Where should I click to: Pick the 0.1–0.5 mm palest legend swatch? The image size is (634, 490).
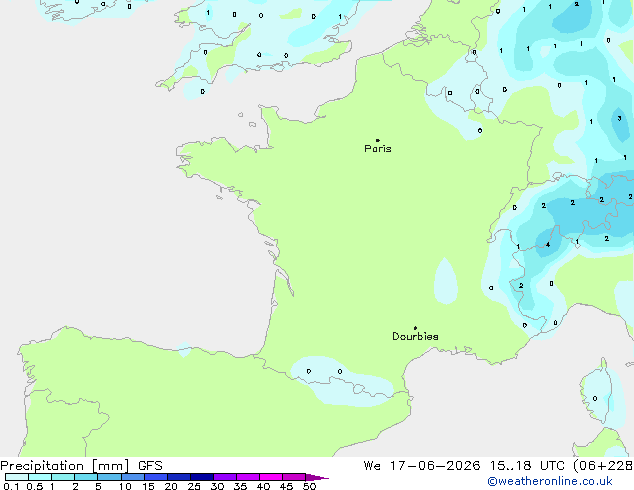[17, 477]
